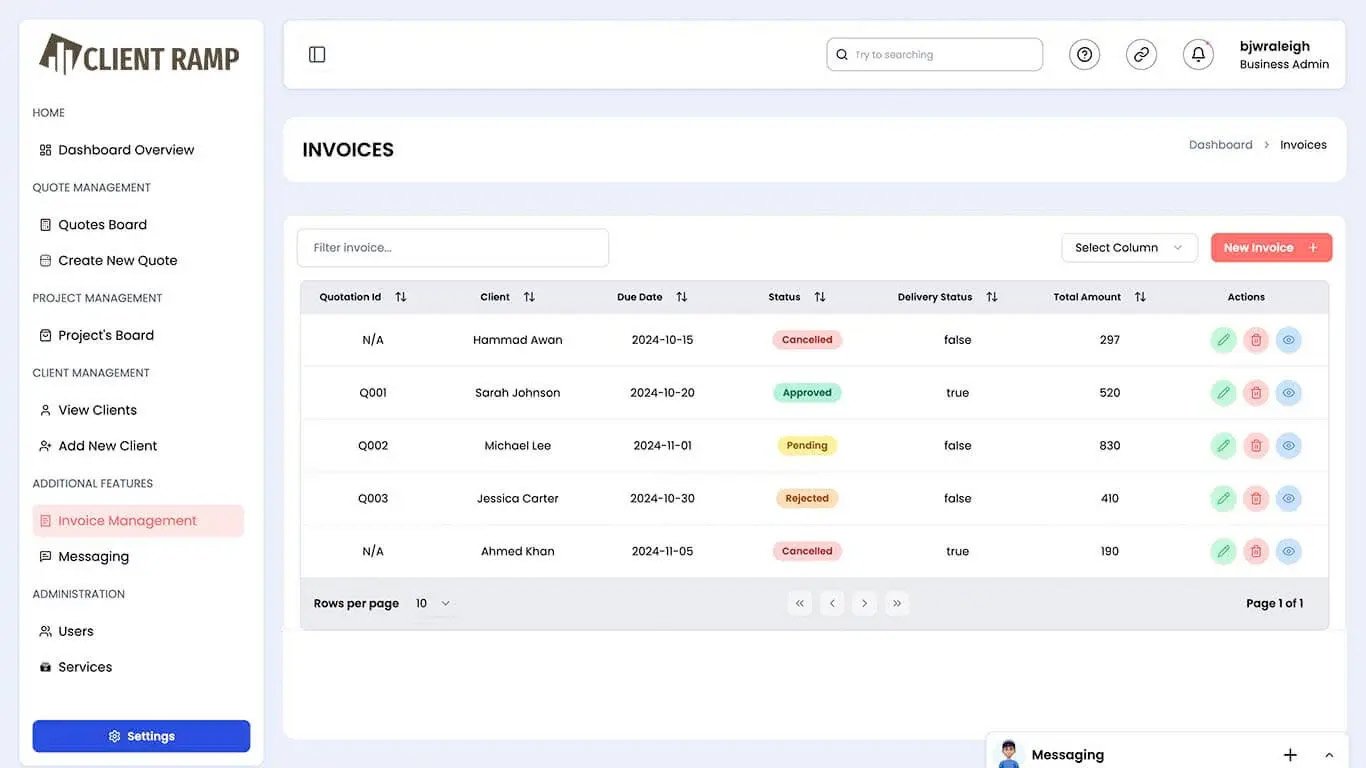1366x768 pixels.
Task: Edit Ahmed Khan's invoice
Action: (x=1223, y=551)
